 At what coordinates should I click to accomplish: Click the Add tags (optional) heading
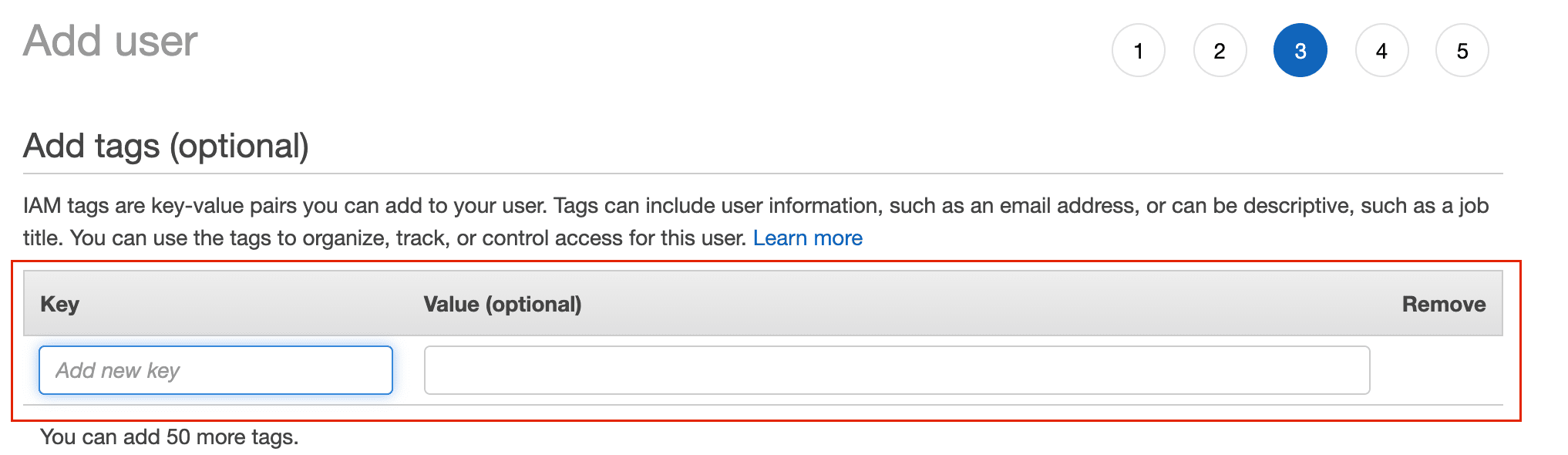[166, 146]
